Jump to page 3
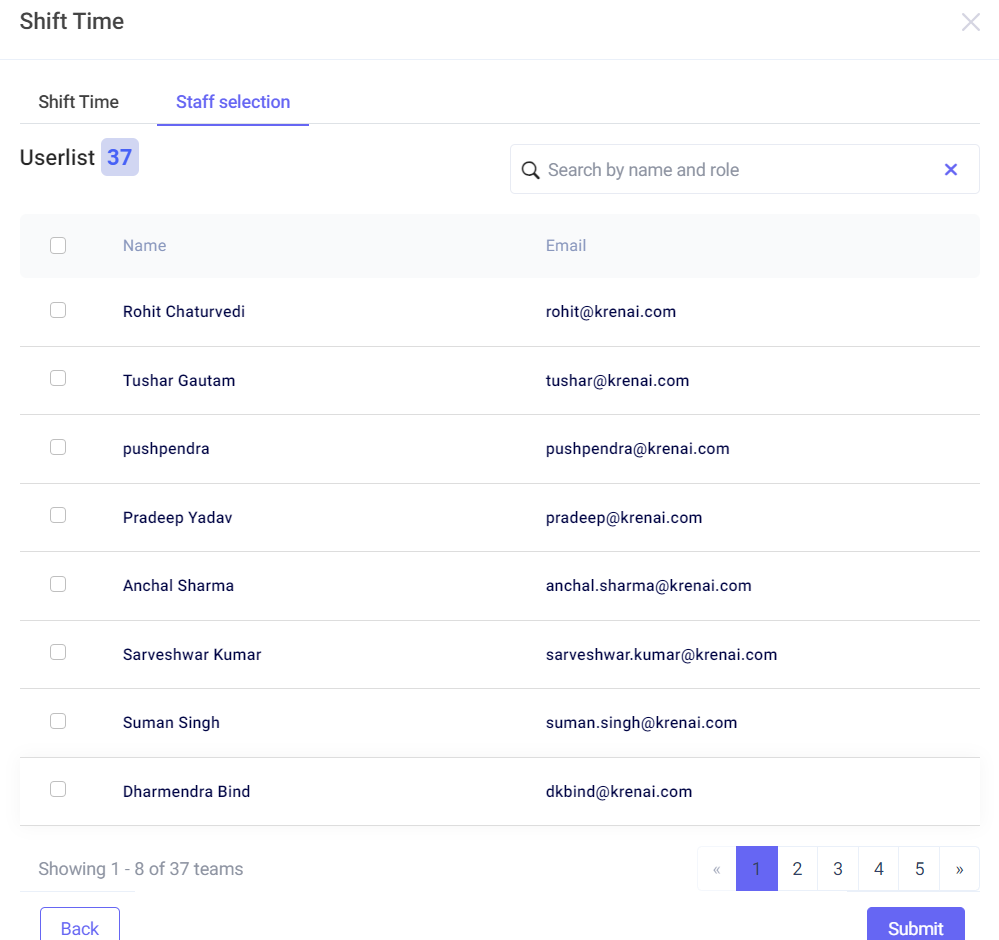999x940 pixels. coord(838,869)
